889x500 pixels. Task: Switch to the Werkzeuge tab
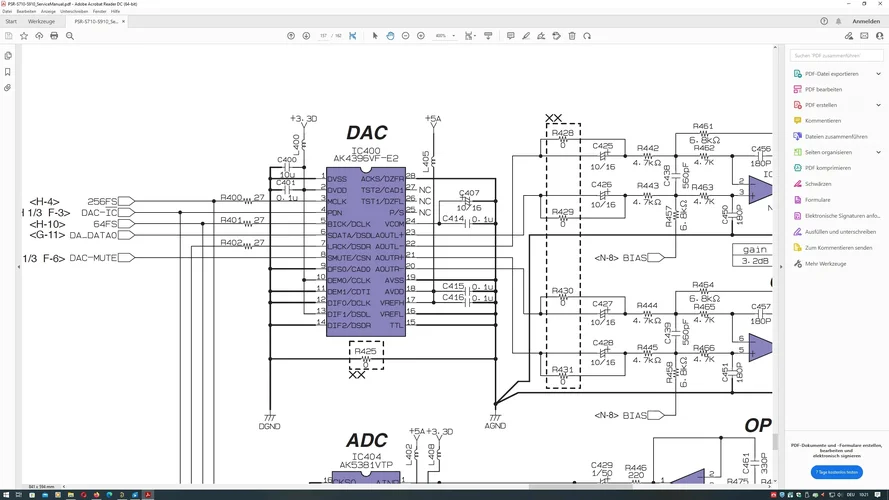[x=42, y=21]
